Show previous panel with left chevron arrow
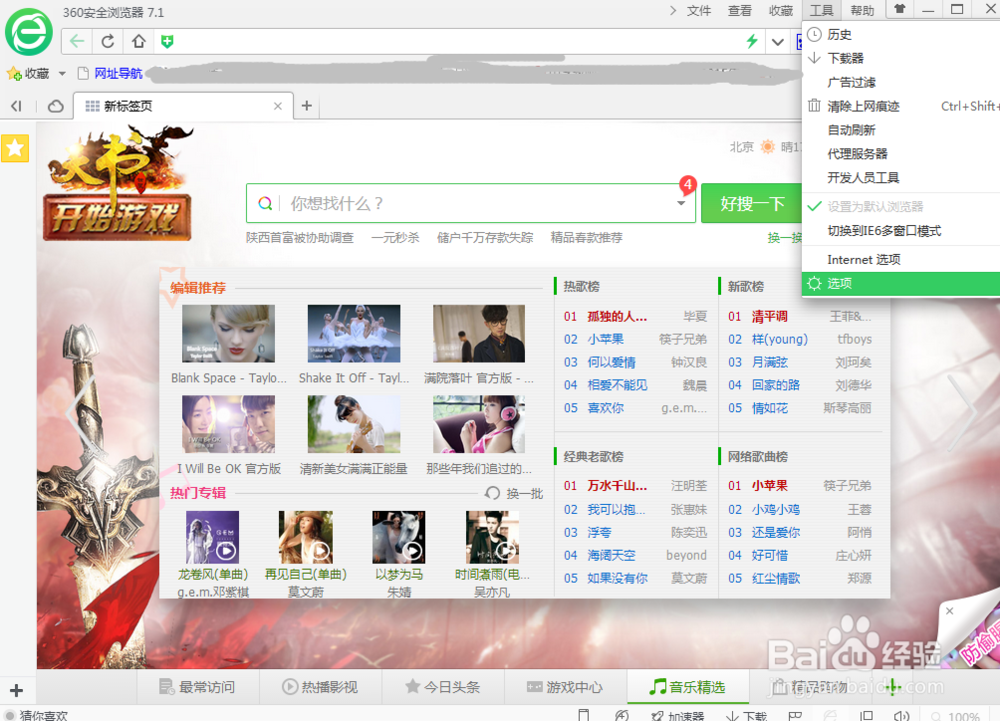The height and width of the screenshot is (721, 1000). pyautogui.click(x=80, y=413)
